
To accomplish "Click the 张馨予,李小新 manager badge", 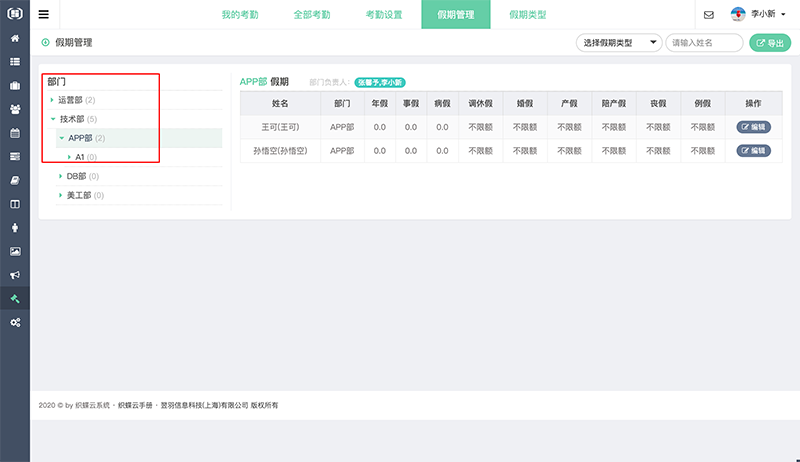I will (x=380, y=82).
